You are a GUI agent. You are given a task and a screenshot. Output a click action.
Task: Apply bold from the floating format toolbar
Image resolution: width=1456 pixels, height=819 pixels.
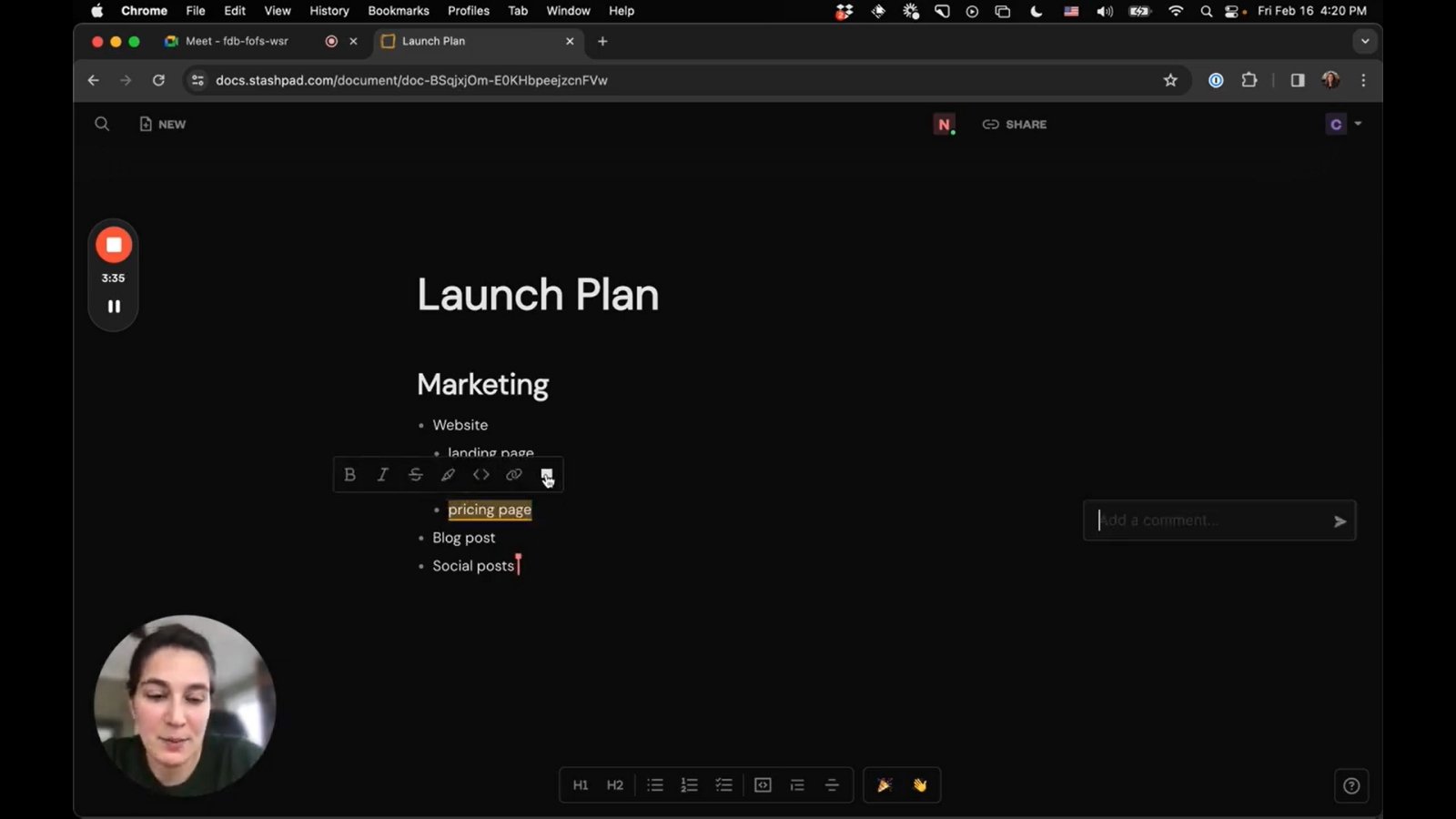[x=349, y=475]
